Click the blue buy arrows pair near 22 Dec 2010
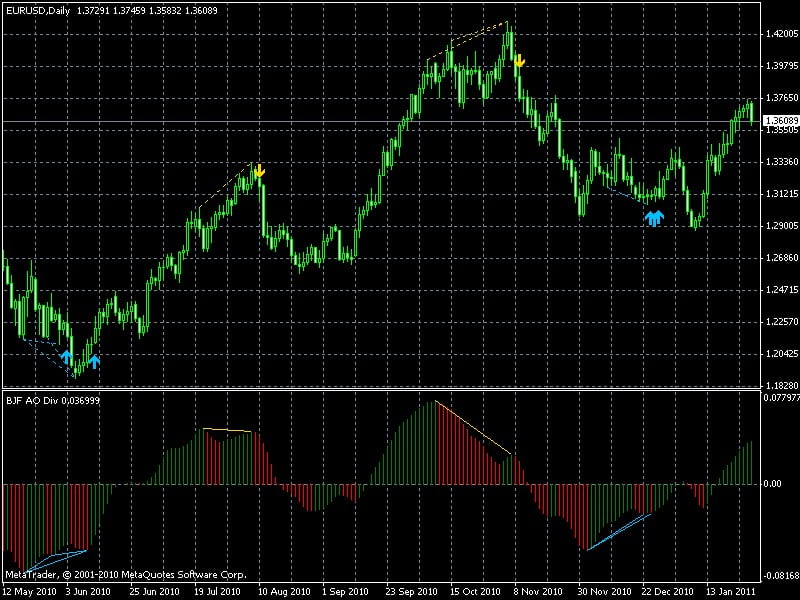Screen dimensions: 800x600 tap(654, 217)
